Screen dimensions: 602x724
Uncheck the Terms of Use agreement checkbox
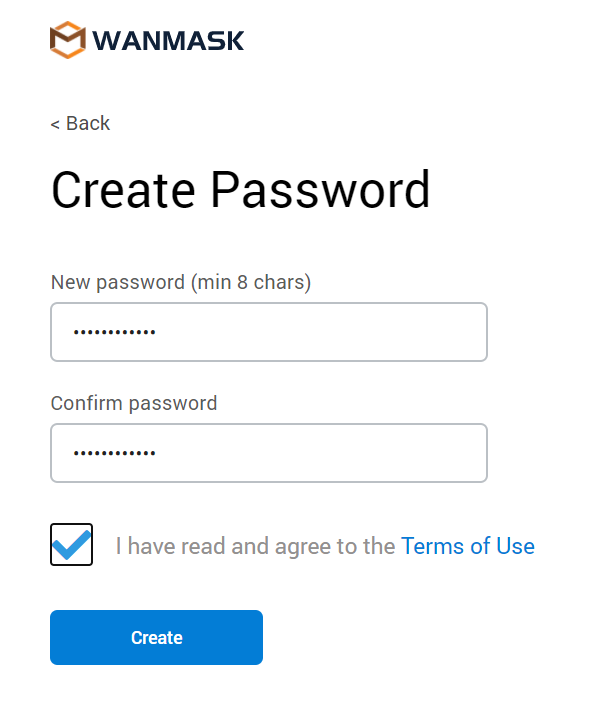(x=72, y=544)
